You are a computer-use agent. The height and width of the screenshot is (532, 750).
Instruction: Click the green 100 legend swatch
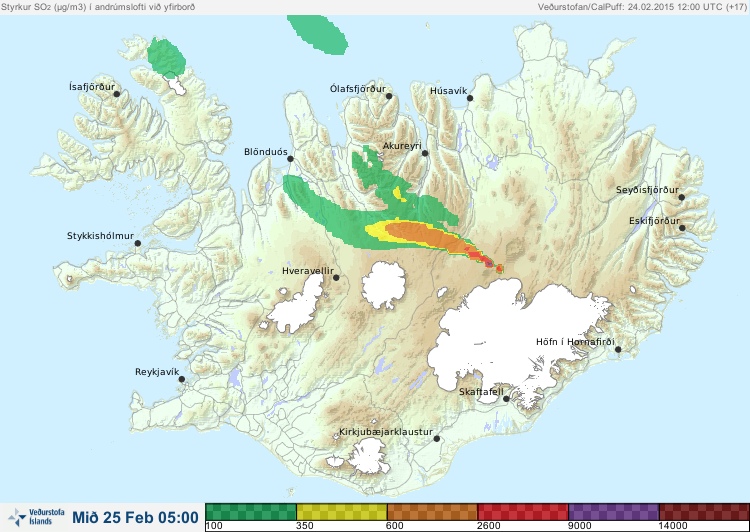point(251,512)
